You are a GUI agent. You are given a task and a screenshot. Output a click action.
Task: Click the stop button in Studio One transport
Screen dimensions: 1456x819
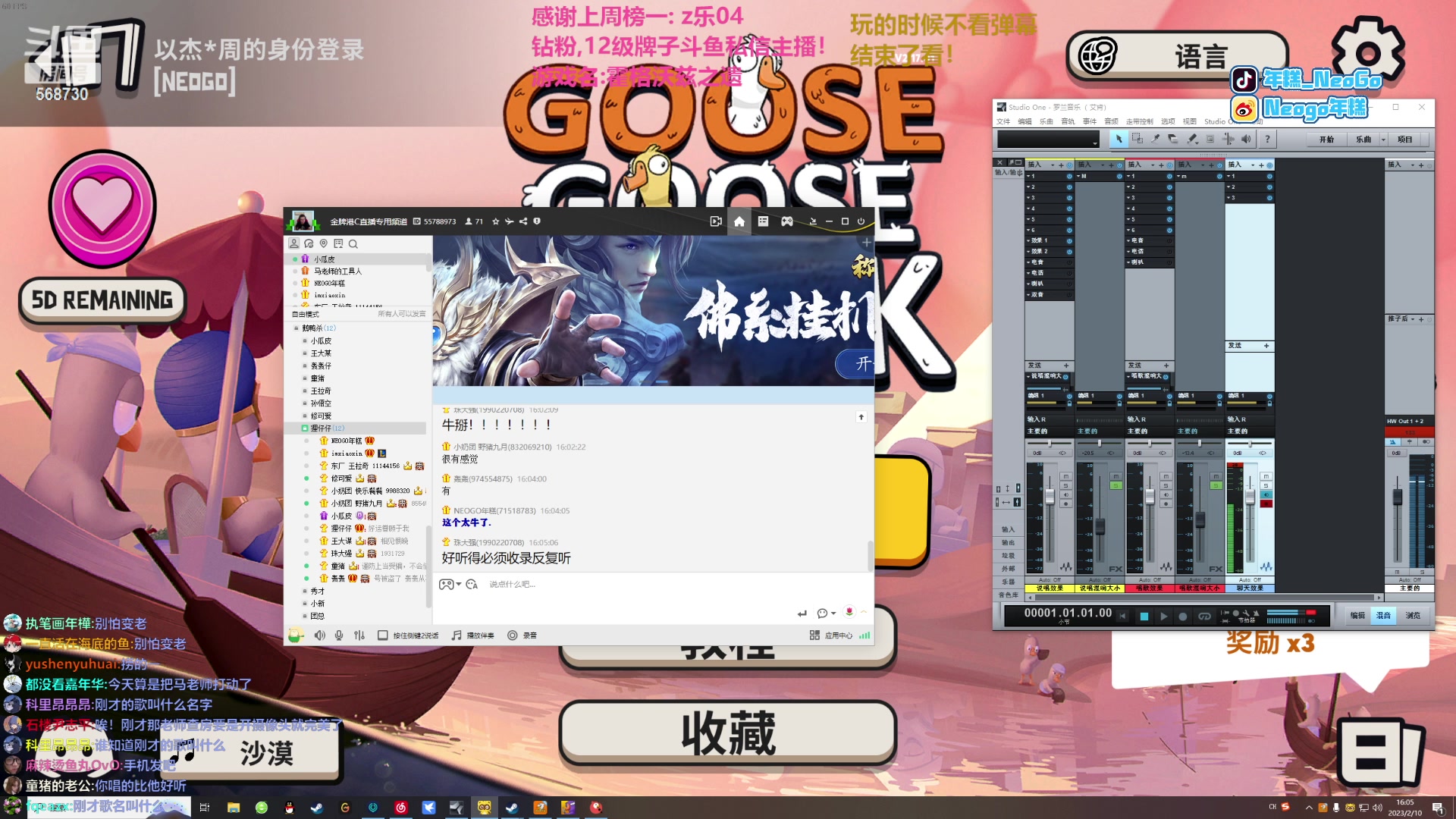[x=1144, y=617]
